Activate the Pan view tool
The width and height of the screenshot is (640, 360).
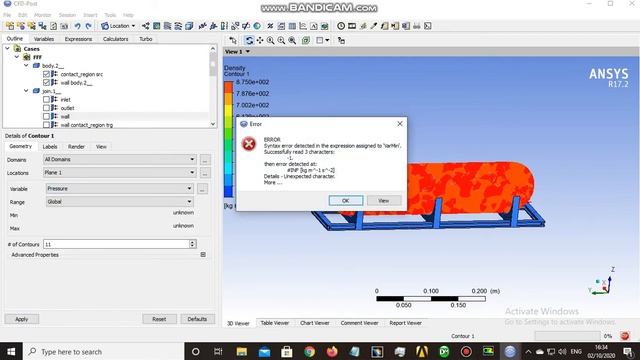point(260,40)
